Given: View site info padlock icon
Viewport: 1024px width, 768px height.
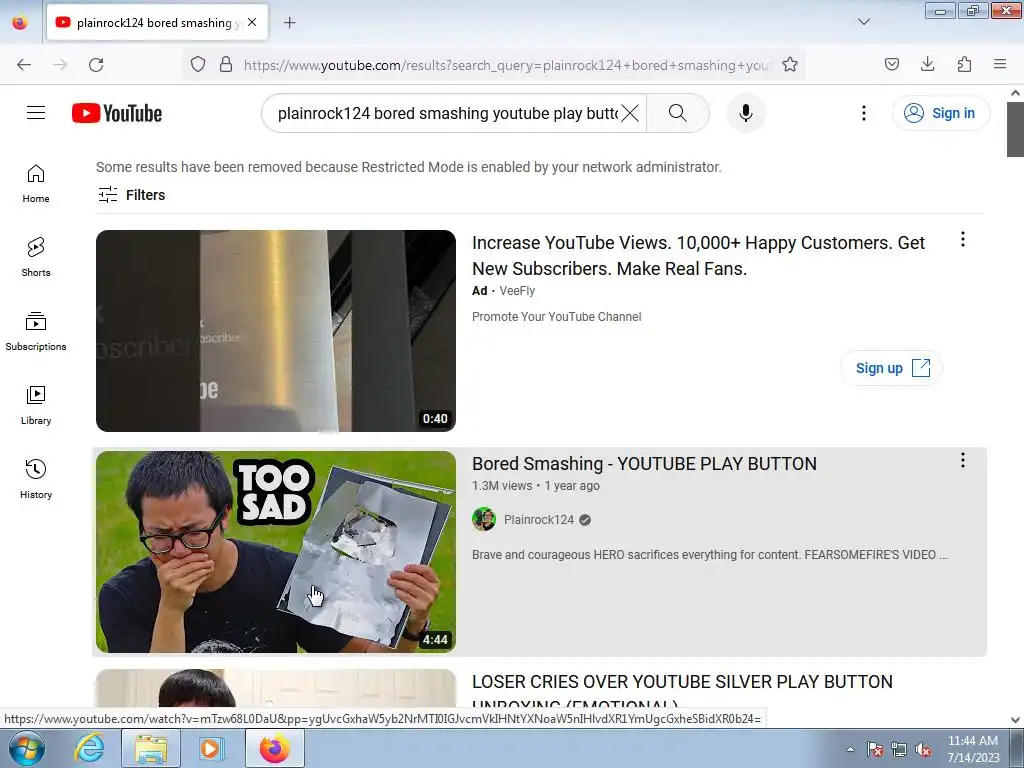Looking at the screenshot, I should coord(226,65).
